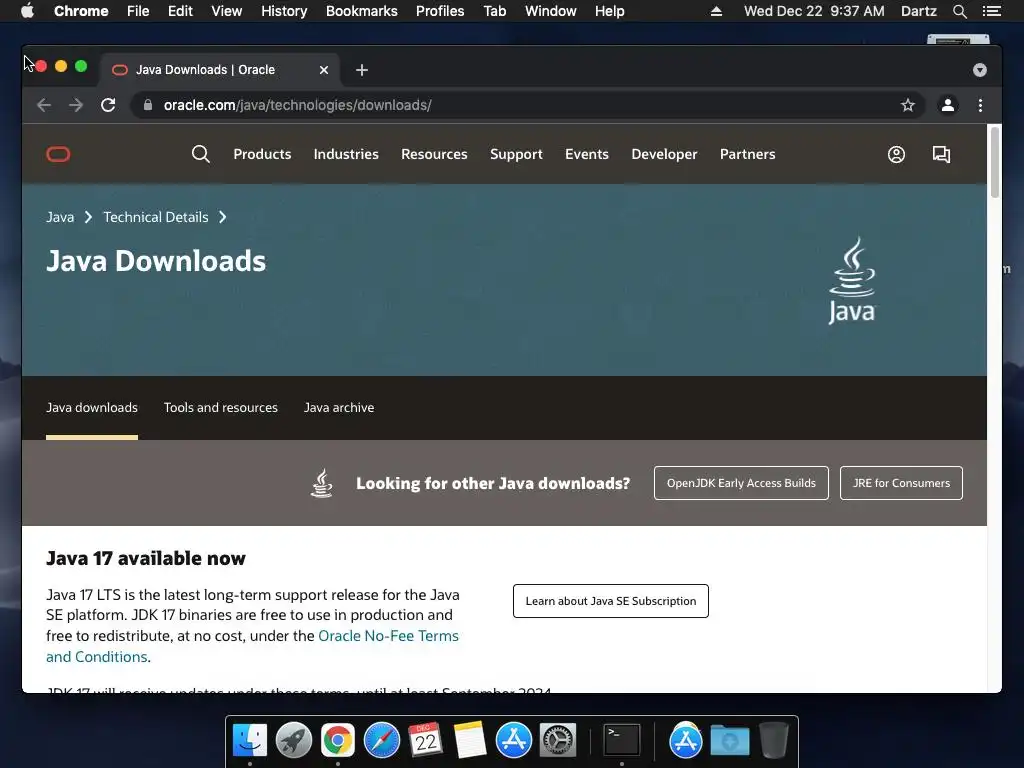The image size is (1024, 768).
Task: Open Chrome's three-dot menu
Action: (980, 105)
